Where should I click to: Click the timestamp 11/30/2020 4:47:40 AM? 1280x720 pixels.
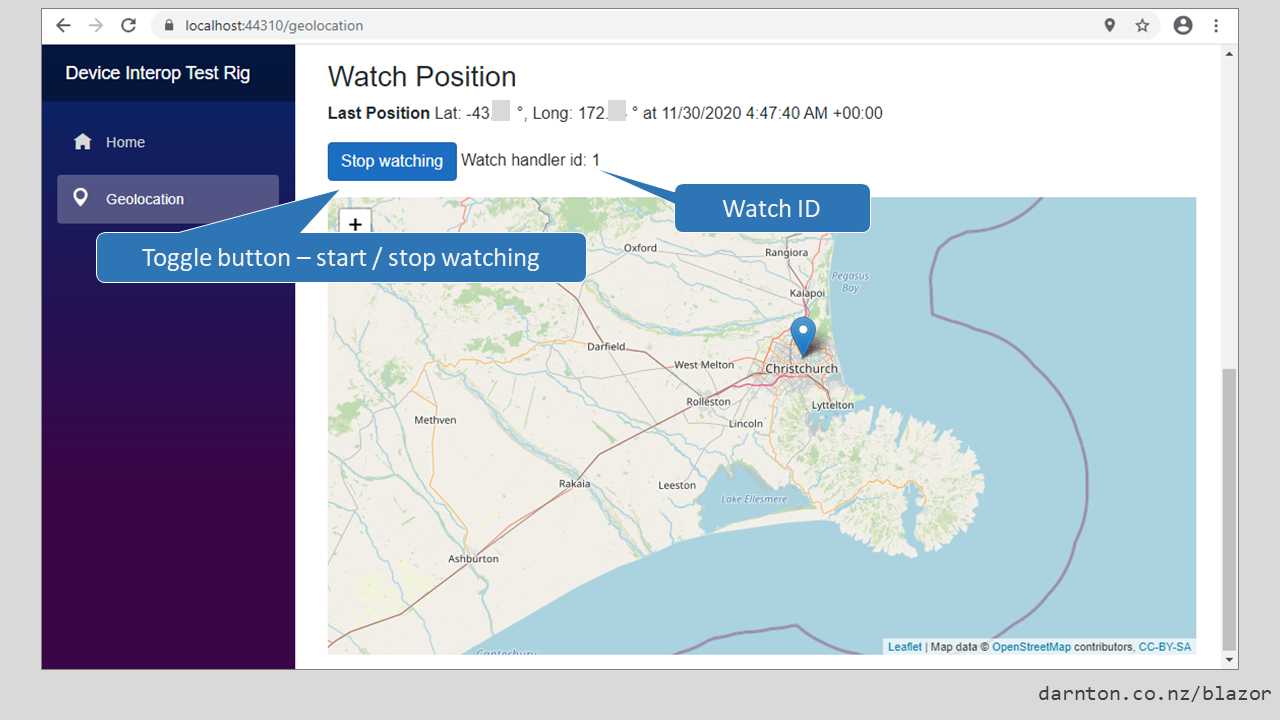coord(744,113)
